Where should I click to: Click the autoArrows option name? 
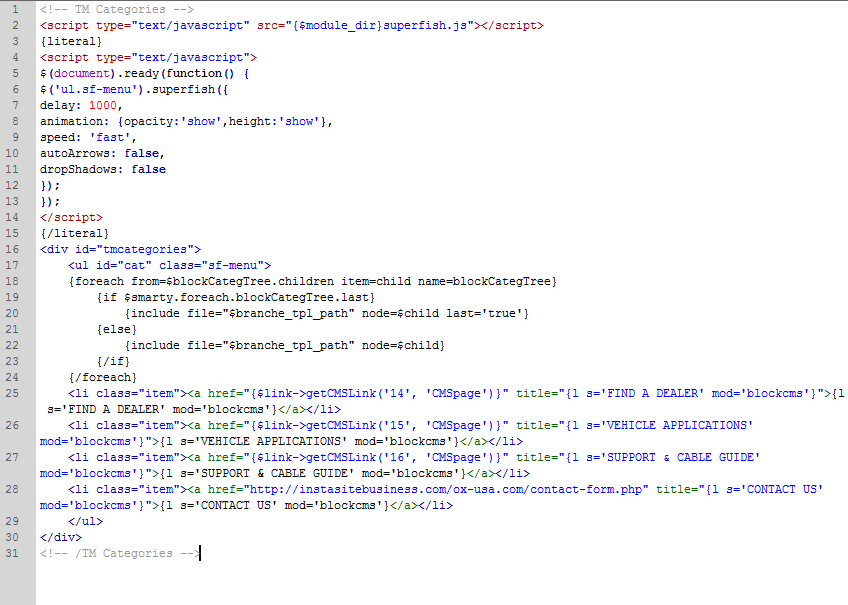pyautogui.click(x=75, y=153)
